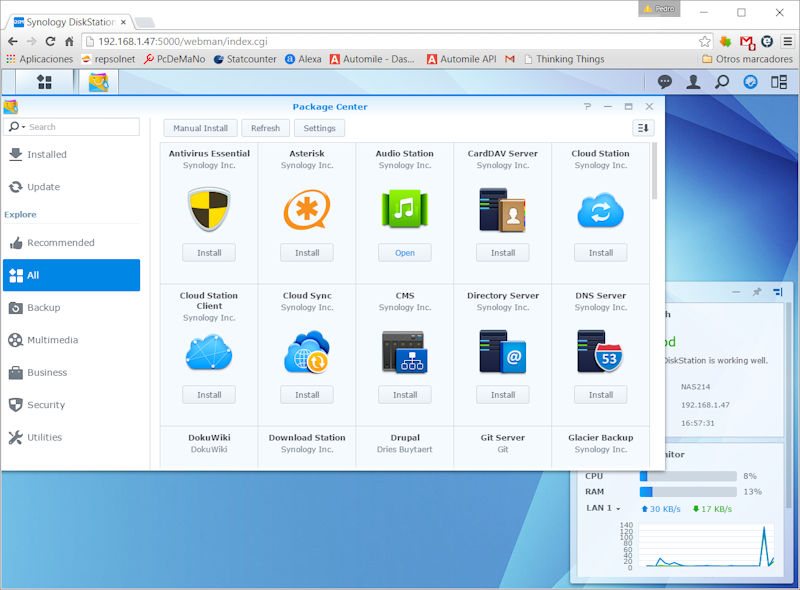Expand the search filter dropdown arrow
Viewport: 800px width, 590px height.
coord(23,127)
